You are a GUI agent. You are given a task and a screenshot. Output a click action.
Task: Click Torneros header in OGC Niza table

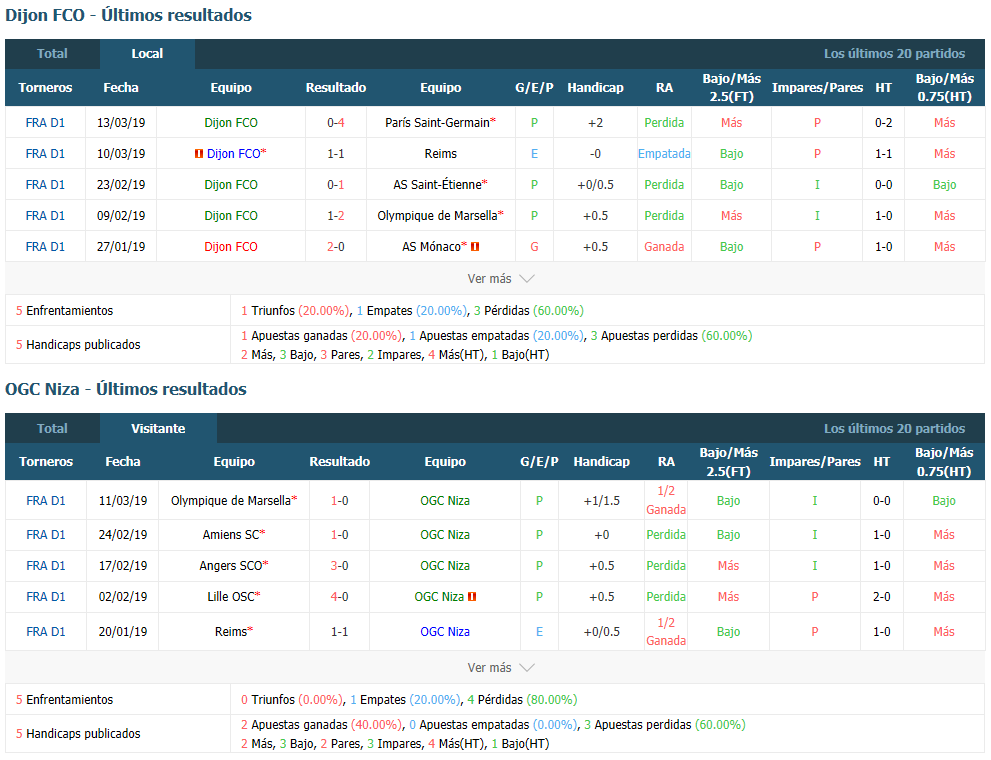coord(46,462)
